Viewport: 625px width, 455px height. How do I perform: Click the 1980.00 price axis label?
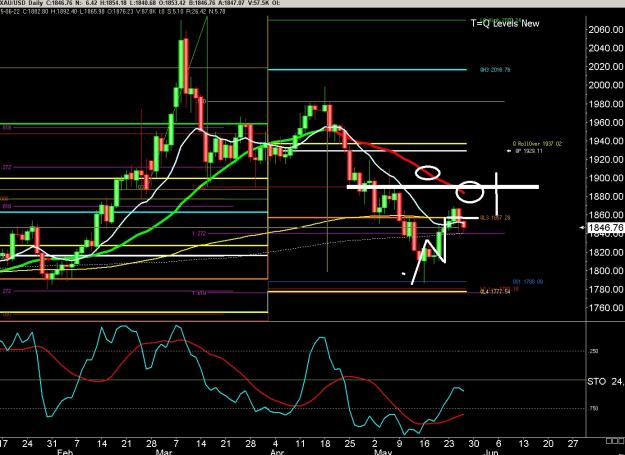click(605, 104)
